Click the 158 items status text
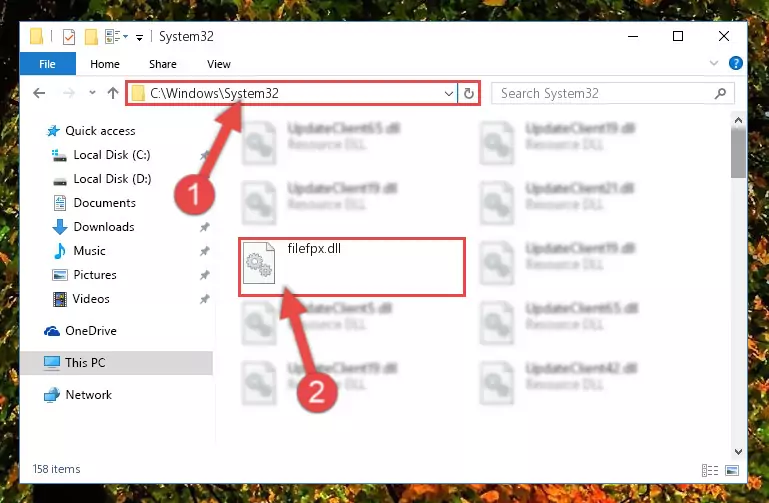The image size is (769, 503). click(x=56, y=469)
